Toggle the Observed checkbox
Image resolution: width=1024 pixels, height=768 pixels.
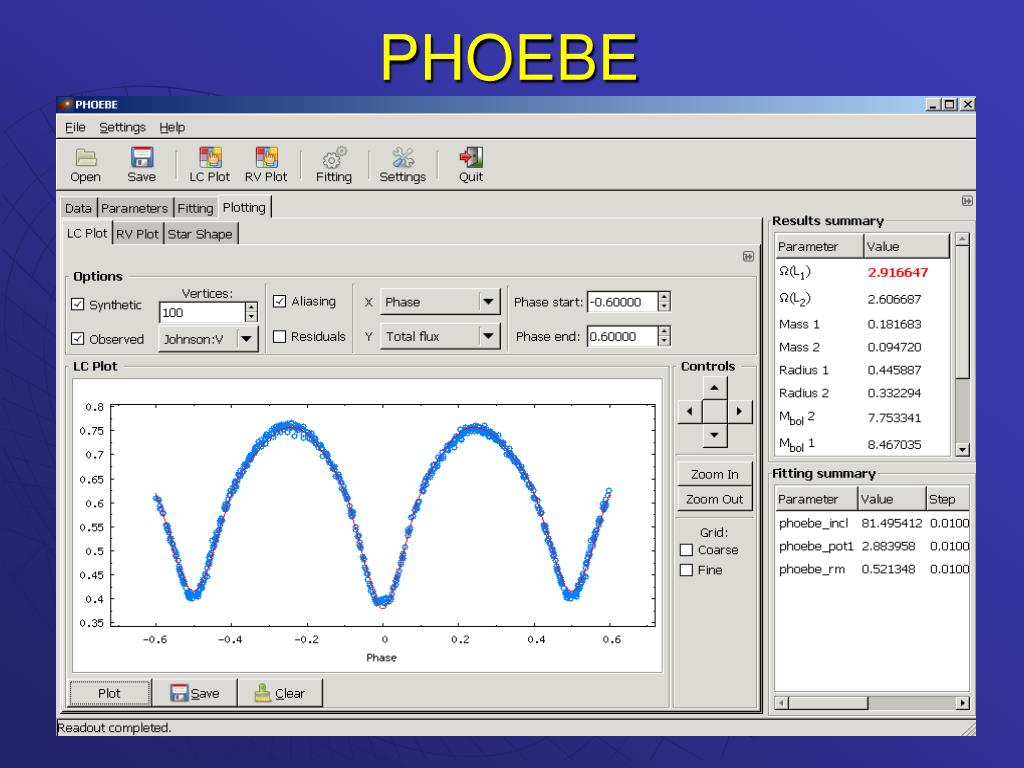(x=78, y=339)
